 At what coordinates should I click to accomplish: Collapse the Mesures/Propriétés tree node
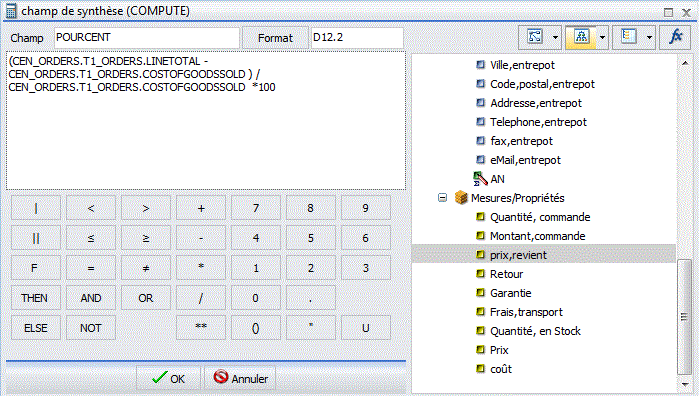[442, 198]
